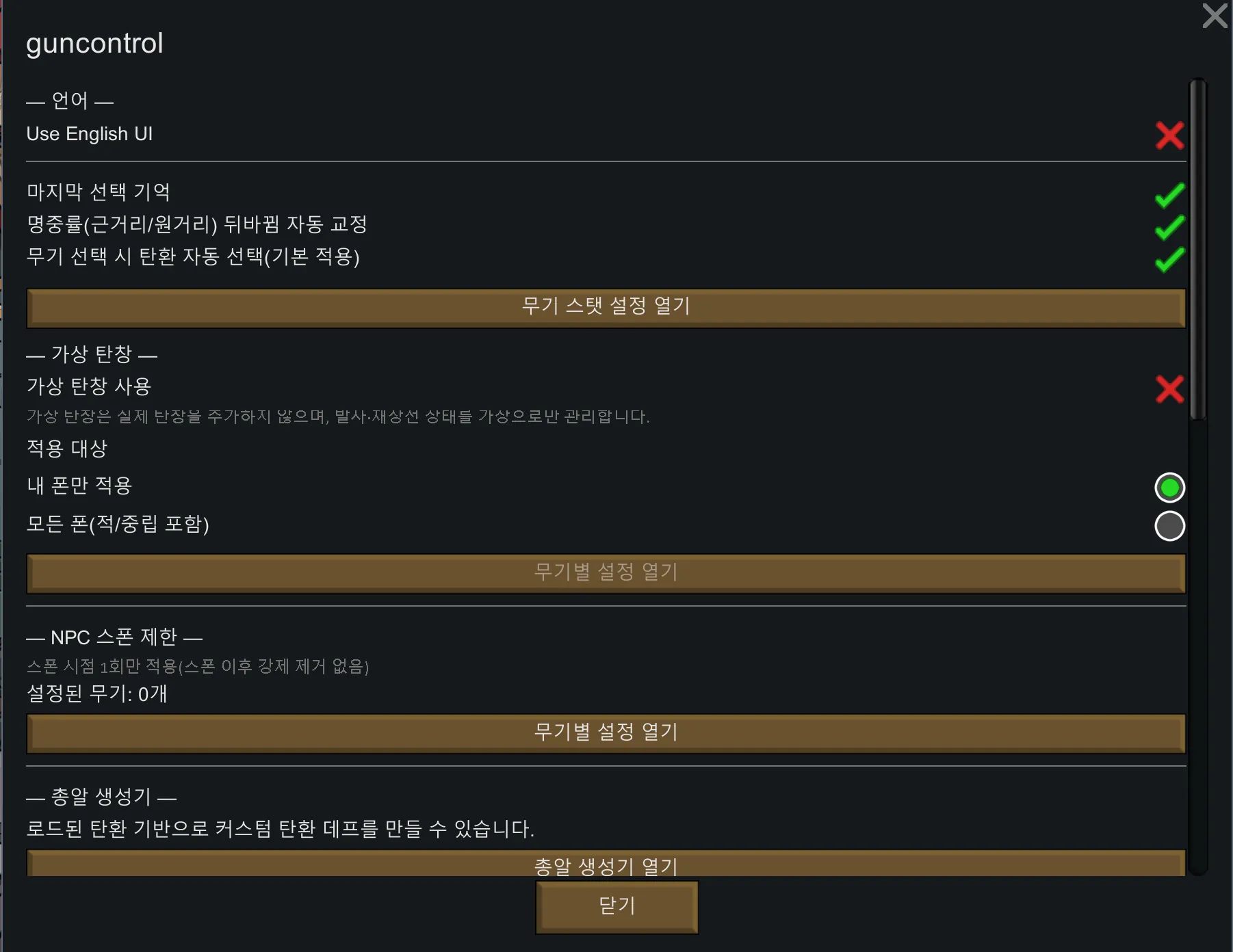Open 무기 스탯 설정 열기 button
Screen dimensions: 1233x952
tap(606, 308)
